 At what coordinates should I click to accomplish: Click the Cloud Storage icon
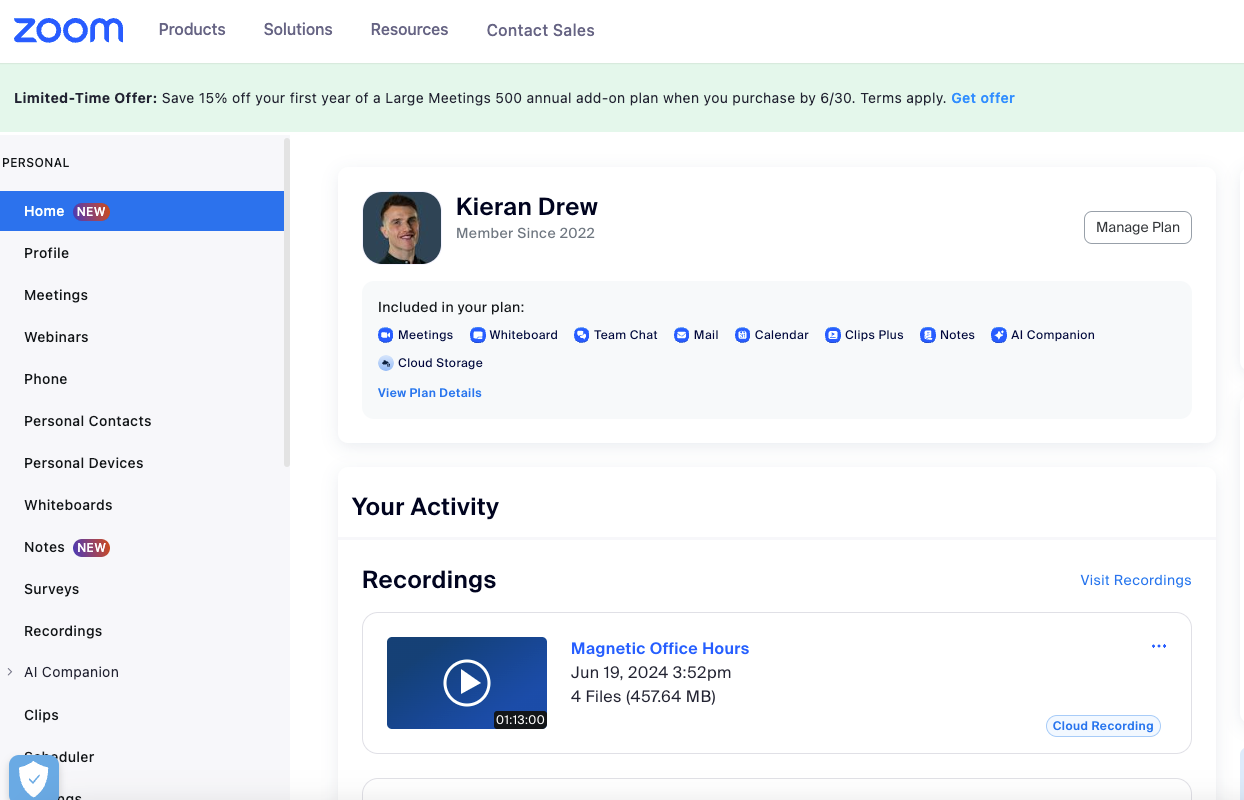(386, 363)
